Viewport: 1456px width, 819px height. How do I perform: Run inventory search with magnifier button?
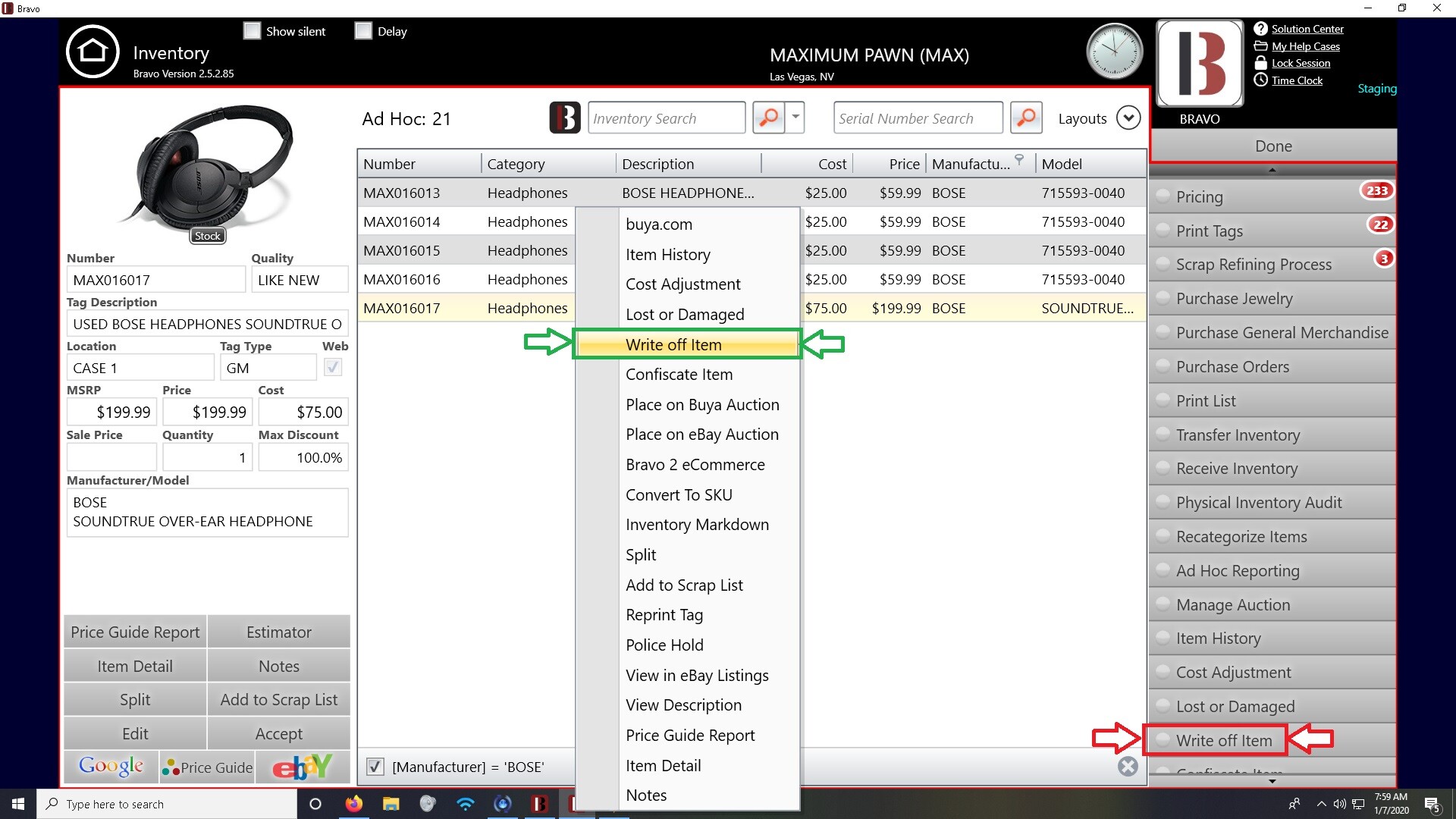pyautogui.click(x=768, y=118)
